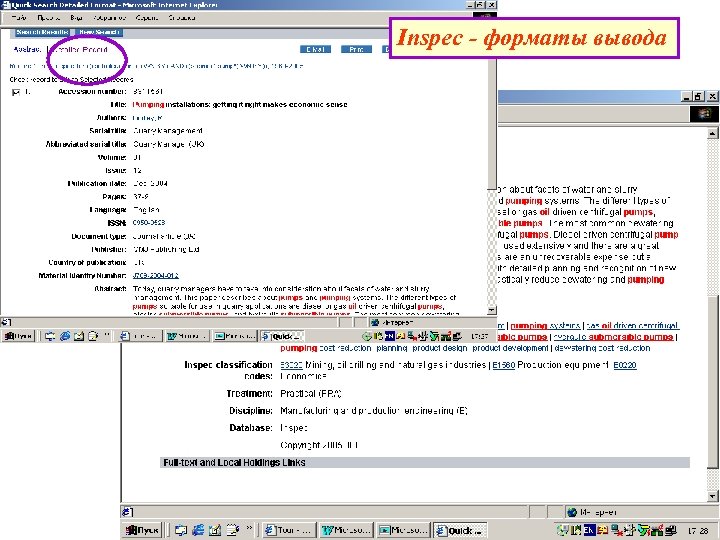This screenshot has height=540, width=720.
Task: Click Internet Explorer icon in lower taskbar
Action: coord(198,530)
